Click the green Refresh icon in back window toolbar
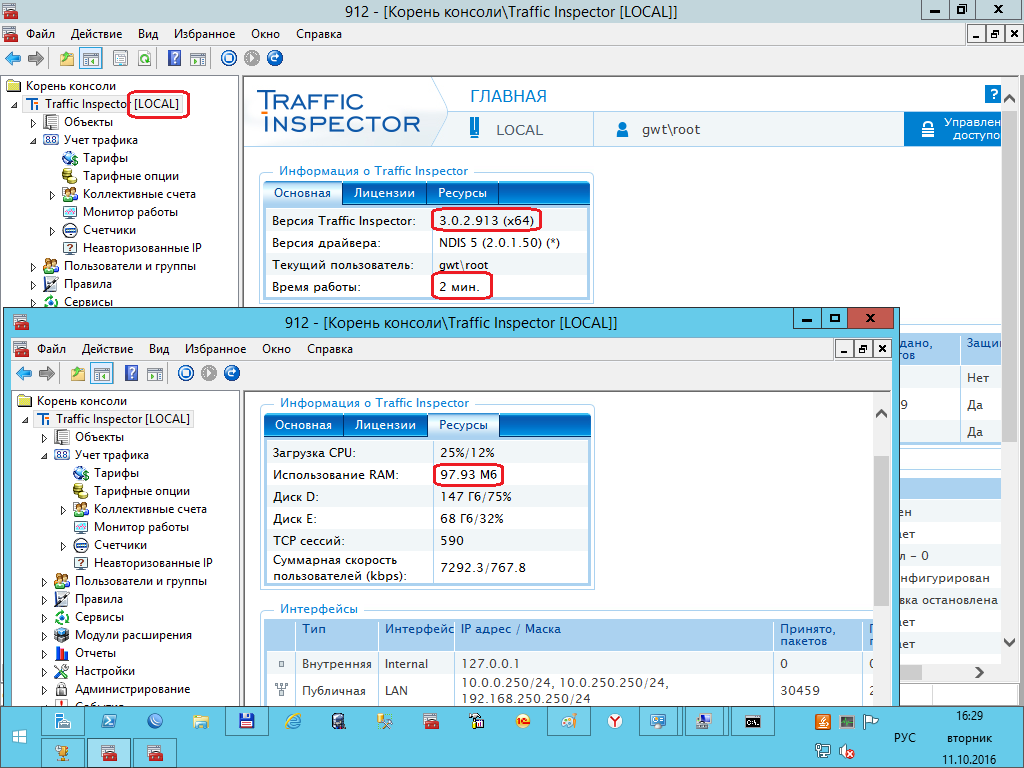 click(x=144, y=58)
